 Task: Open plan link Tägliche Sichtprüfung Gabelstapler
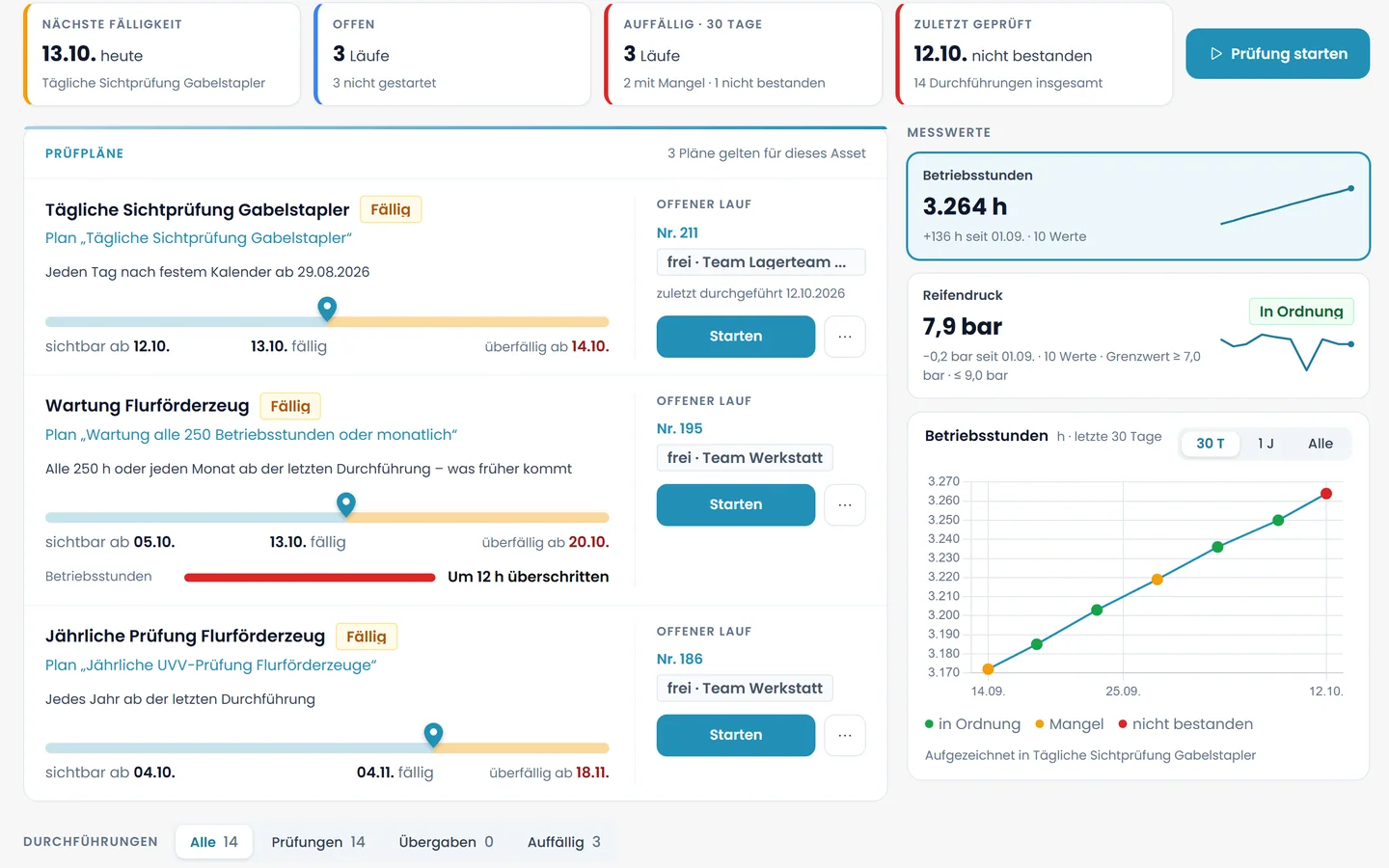[199, 238]
